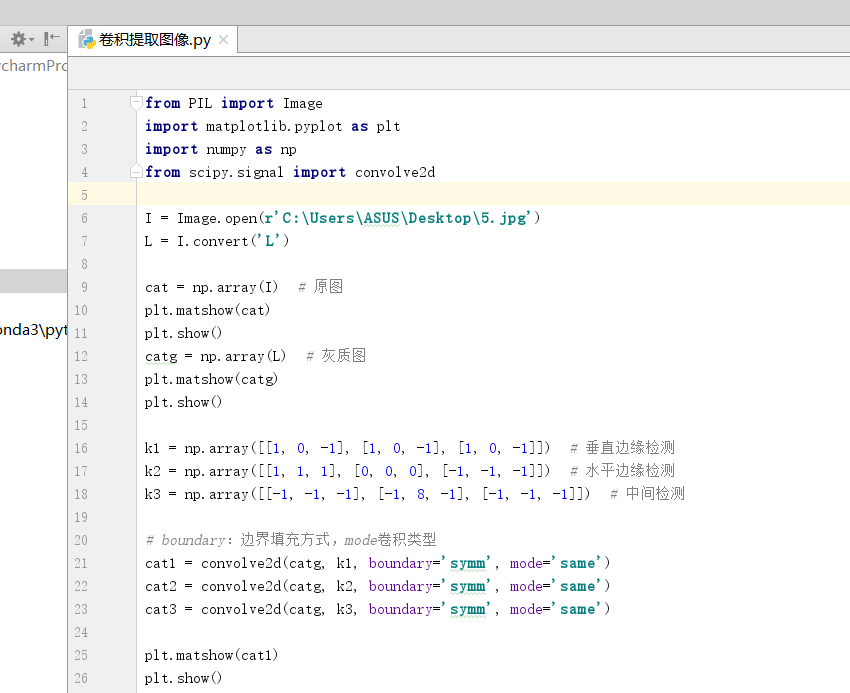Image resolution: width=850 pixels, height=693 pixels.
Task: Click 'numpy' in import line 3
Action: [226, 150]
